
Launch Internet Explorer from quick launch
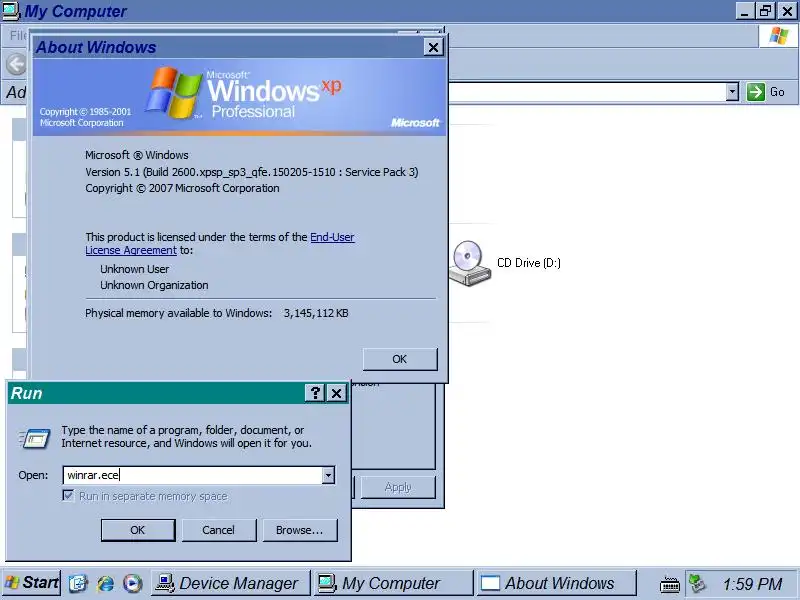point(106,583)
